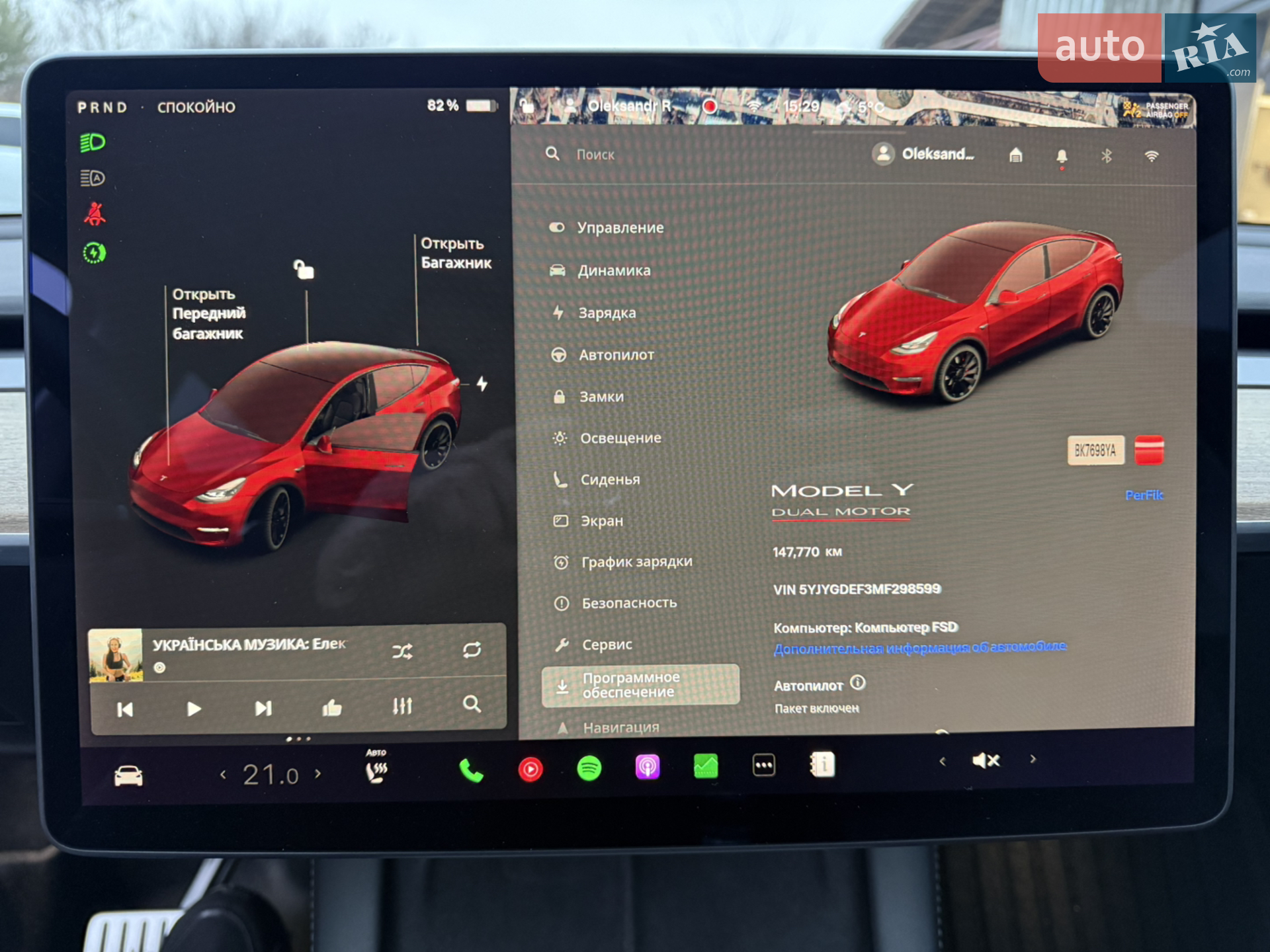
Task: Open the Безопасность menu
Action: click(615, 603)
